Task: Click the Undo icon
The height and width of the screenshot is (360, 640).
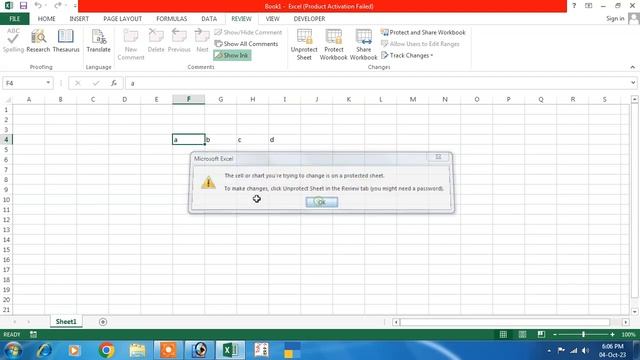Action: click(x=38, y=6)
